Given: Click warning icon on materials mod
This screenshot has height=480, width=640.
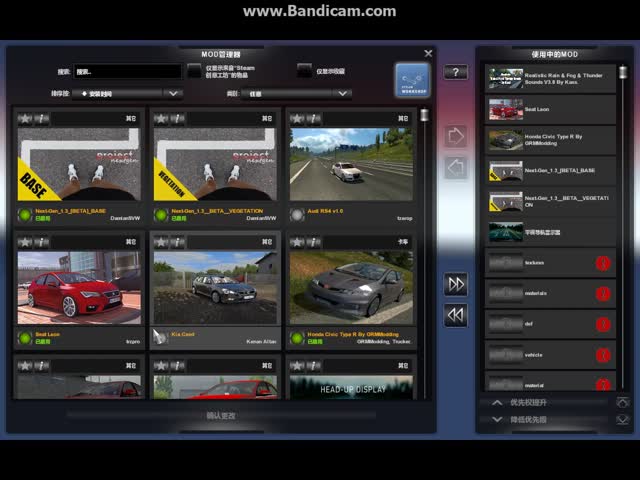Looking at the screenshot, I should pos(603,293).
